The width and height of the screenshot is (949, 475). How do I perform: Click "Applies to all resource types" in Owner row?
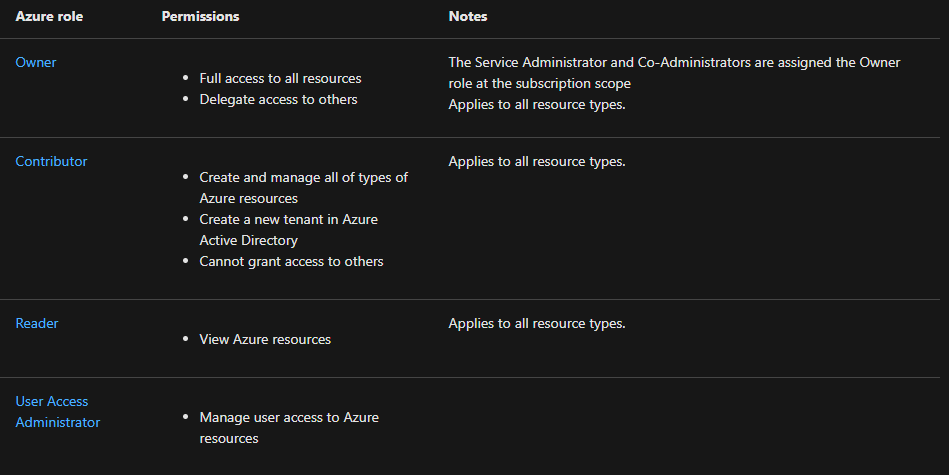[x=537, y=104]
